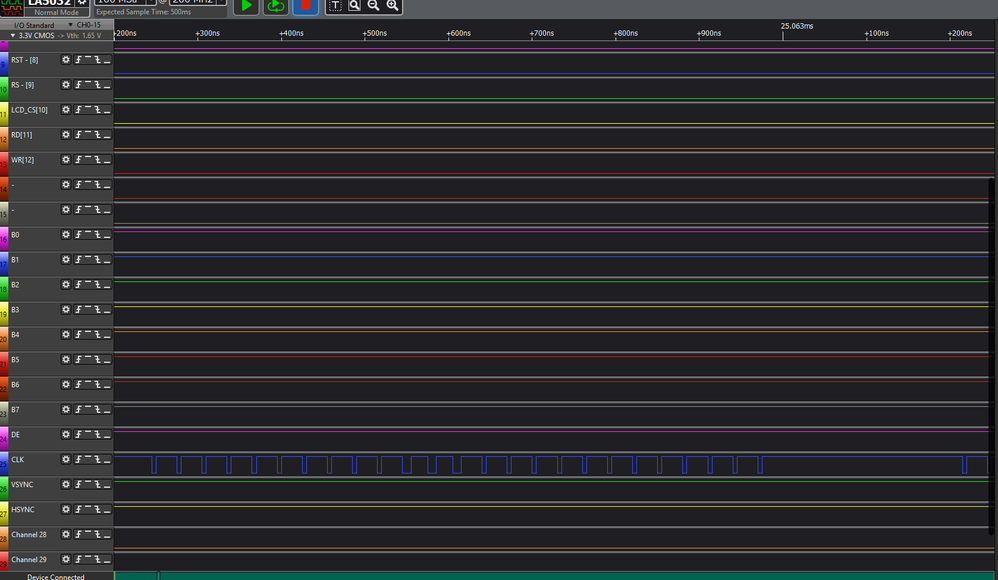
Task: Open settings gear for B5 channel
Action: [66, 359]
